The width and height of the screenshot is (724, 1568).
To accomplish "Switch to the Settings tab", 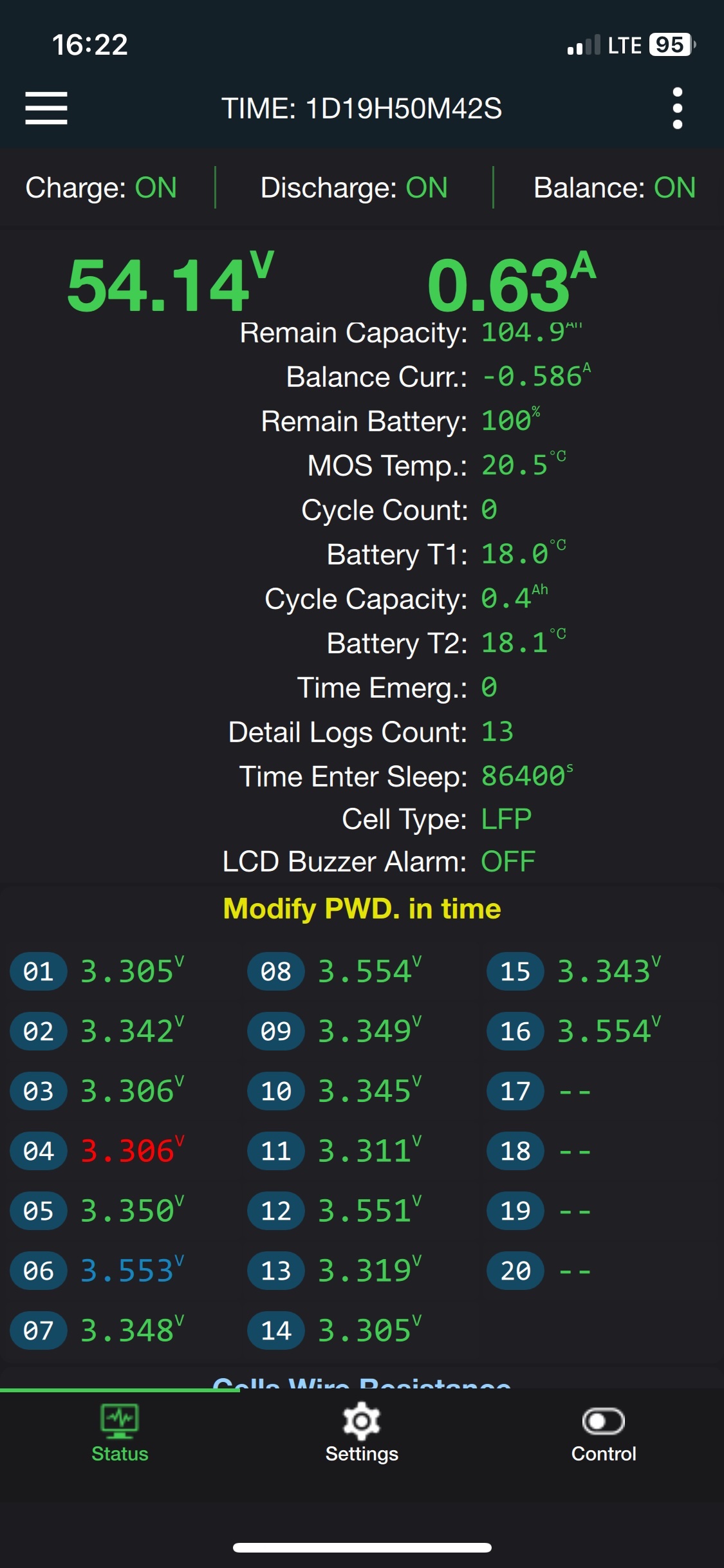I will point(362,1453).
